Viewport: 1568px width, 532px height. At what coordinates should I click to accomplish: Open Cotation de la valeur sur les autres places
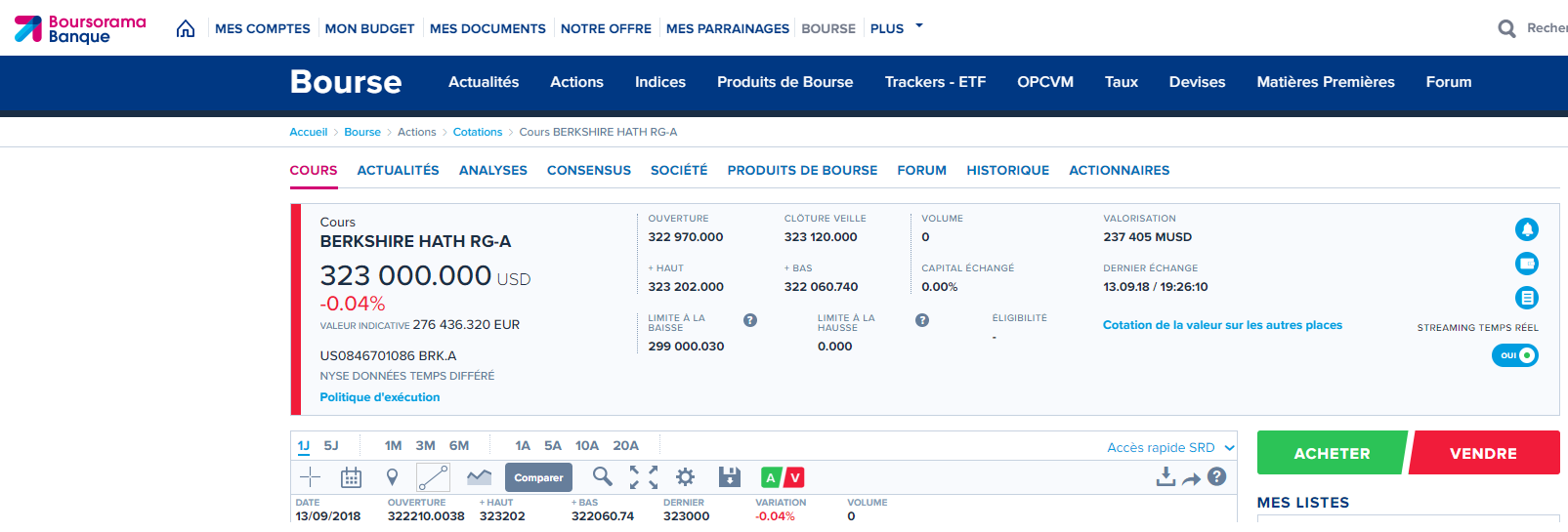click(1222, 325)
